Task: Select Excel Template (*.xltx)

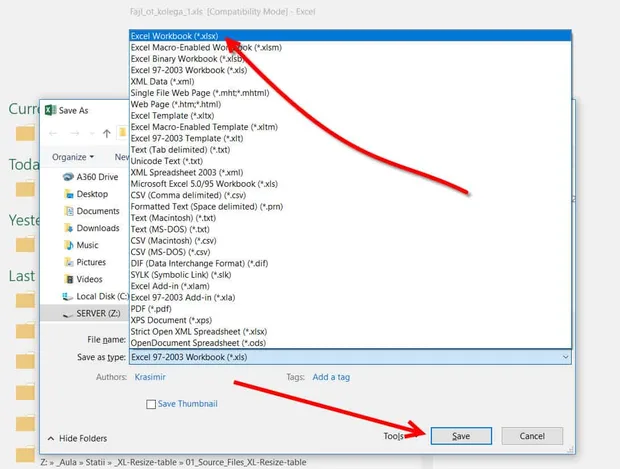Action: pos(350,116)
